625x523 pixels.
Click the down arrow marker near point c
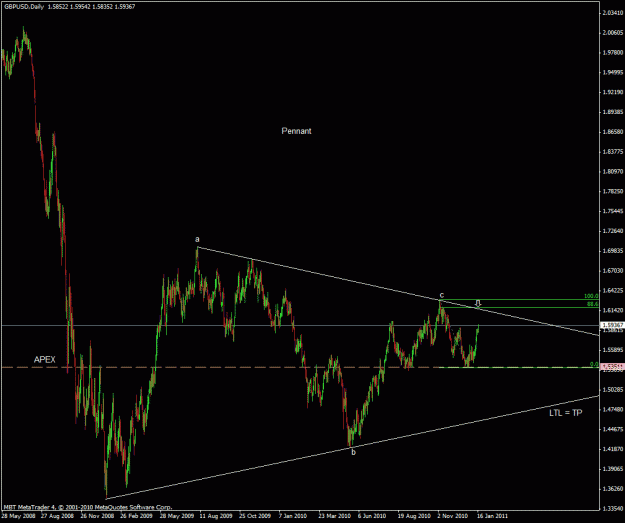point(478,303)
